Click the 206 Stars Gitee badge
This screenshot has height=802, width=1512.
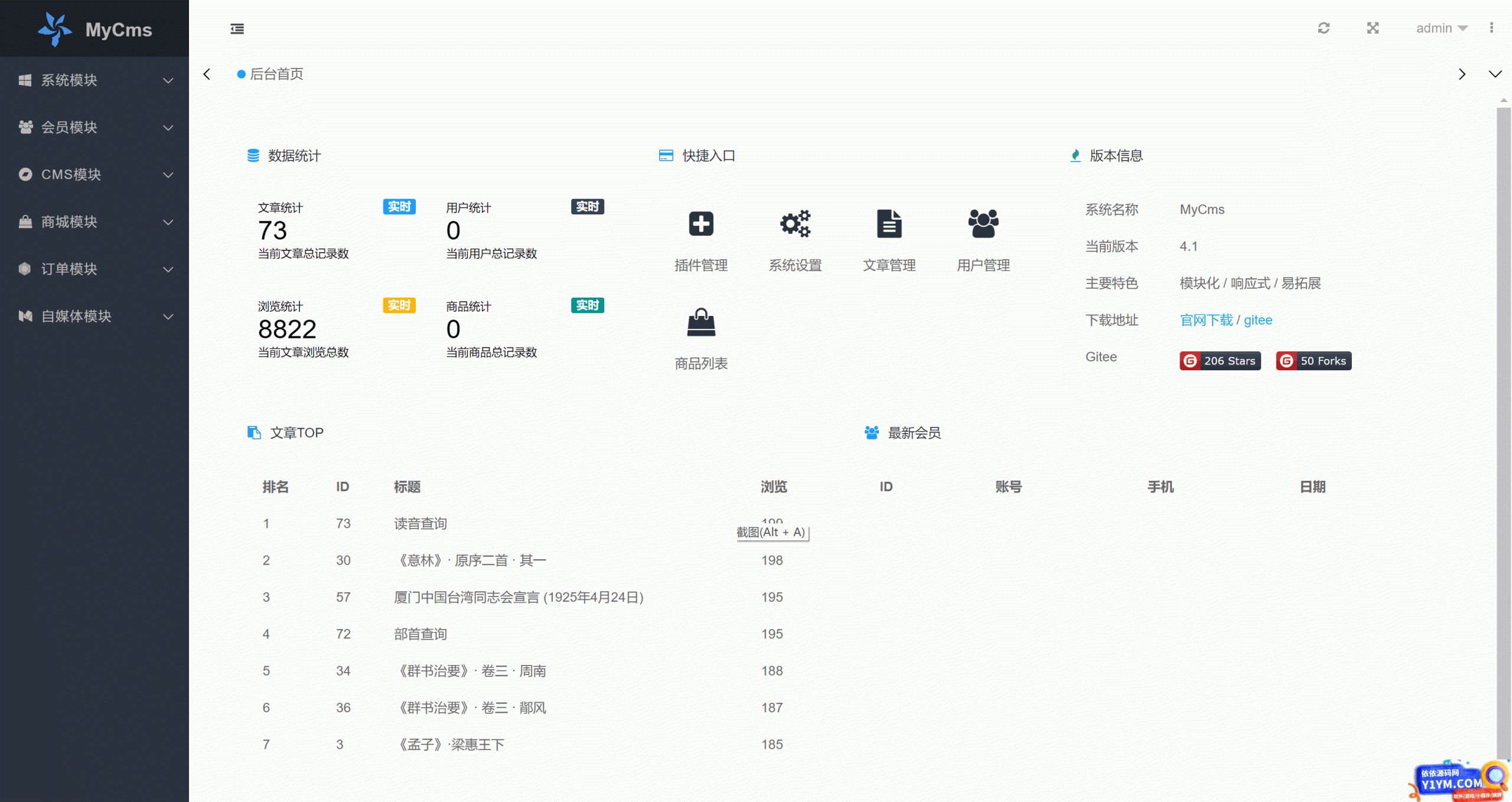point(1220,360)
